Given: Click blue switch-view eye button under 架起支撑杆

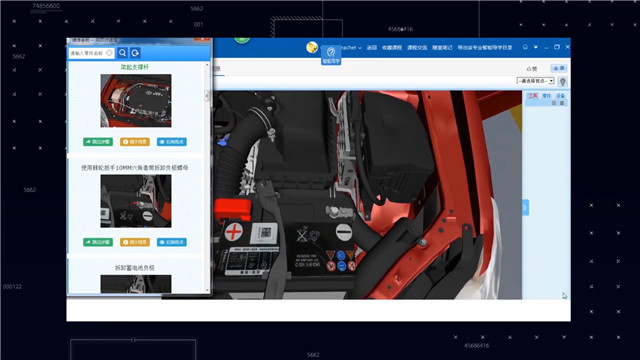Looking at the screenshot, I should (172, 142).
